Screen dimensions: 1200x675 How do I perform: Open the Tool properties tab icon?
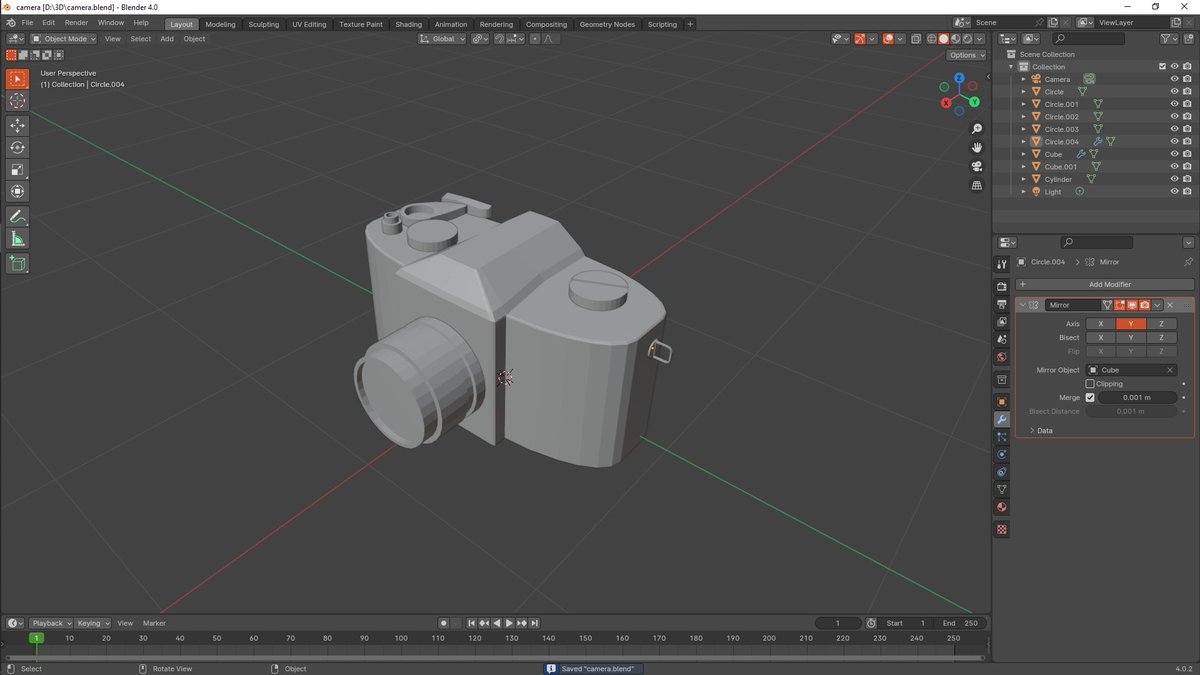(x=1002, y=264)
